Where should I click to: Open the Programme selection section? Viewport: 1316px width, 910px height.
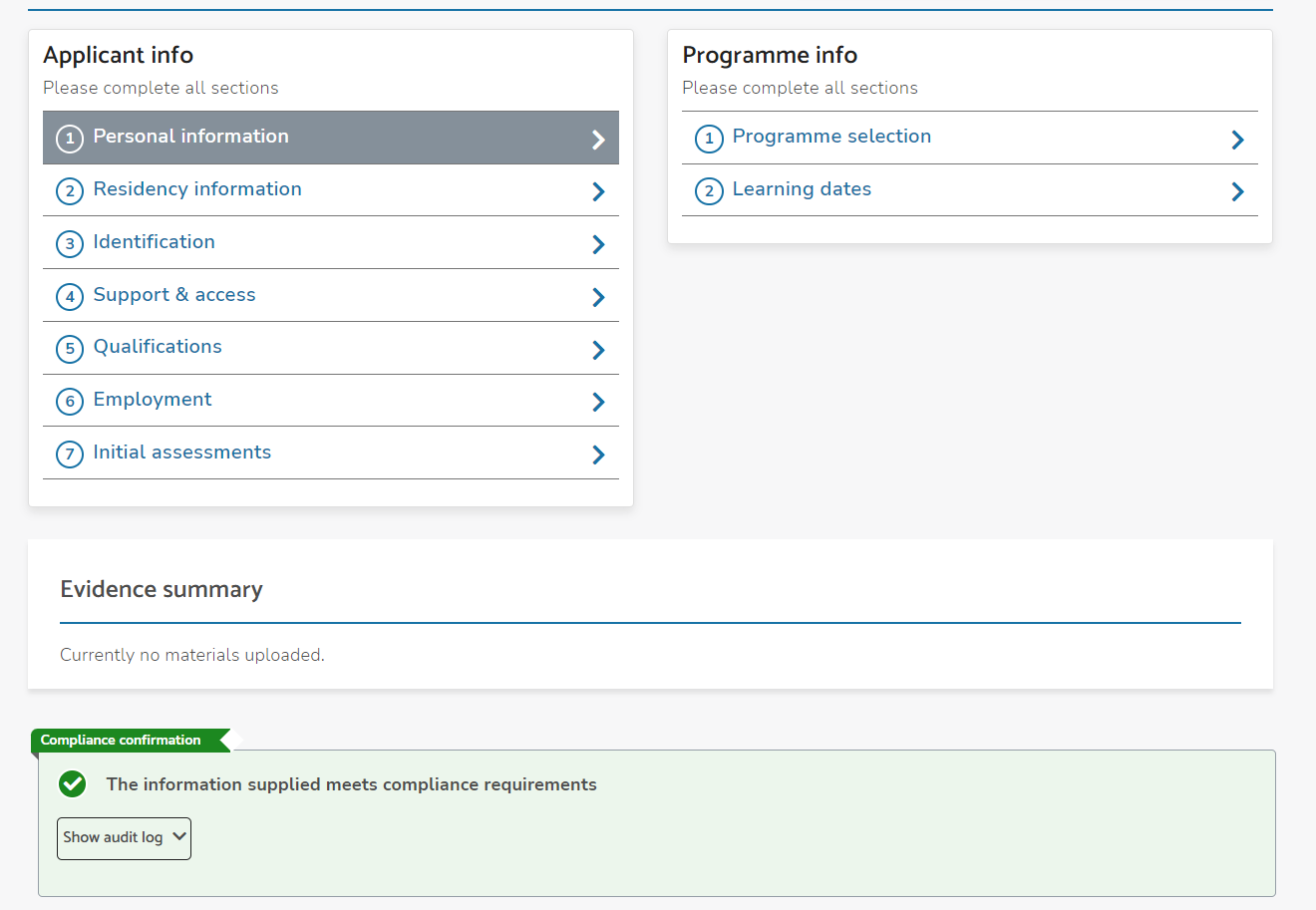(970, 138)
